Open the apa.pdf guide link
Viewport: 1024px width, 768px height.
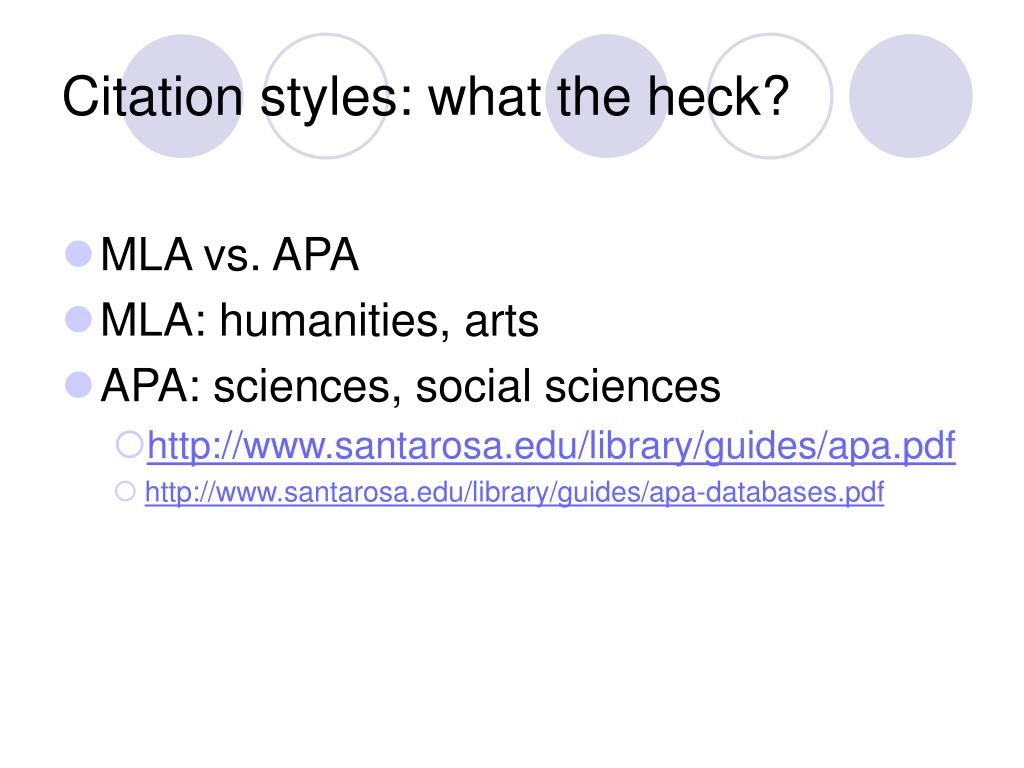(x=551, y=447)
